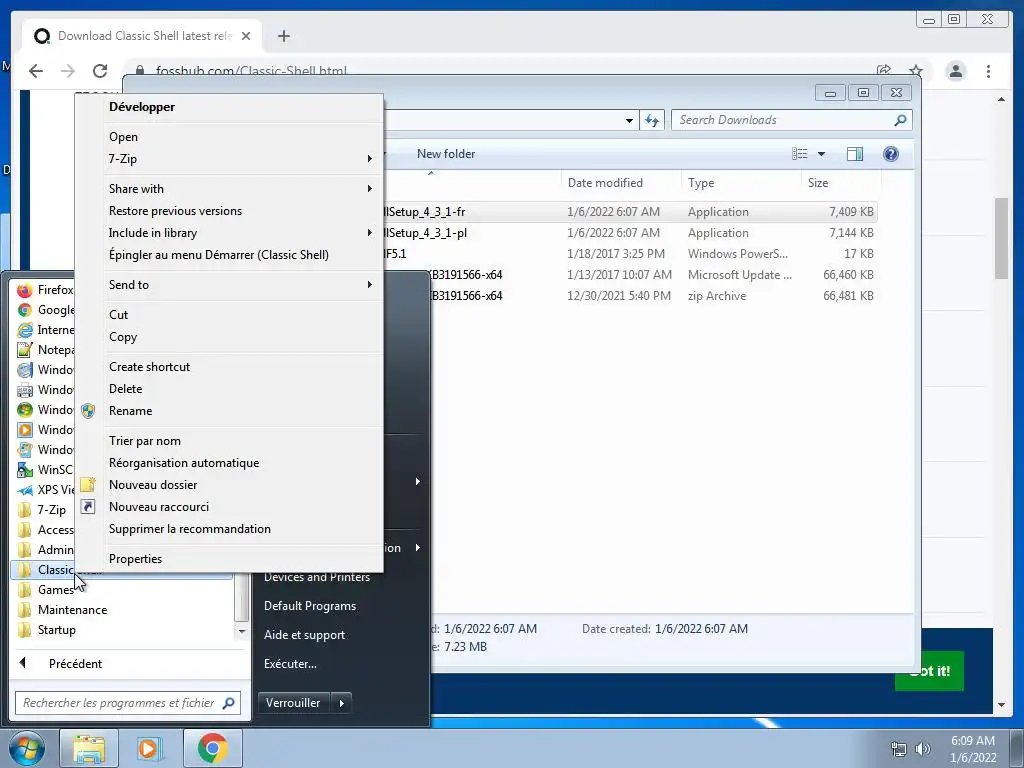Image resolution: width=1024 pixels, height=768 pixels.
Task: Click the Verrouiller button
Action: [x=293, y=703]
